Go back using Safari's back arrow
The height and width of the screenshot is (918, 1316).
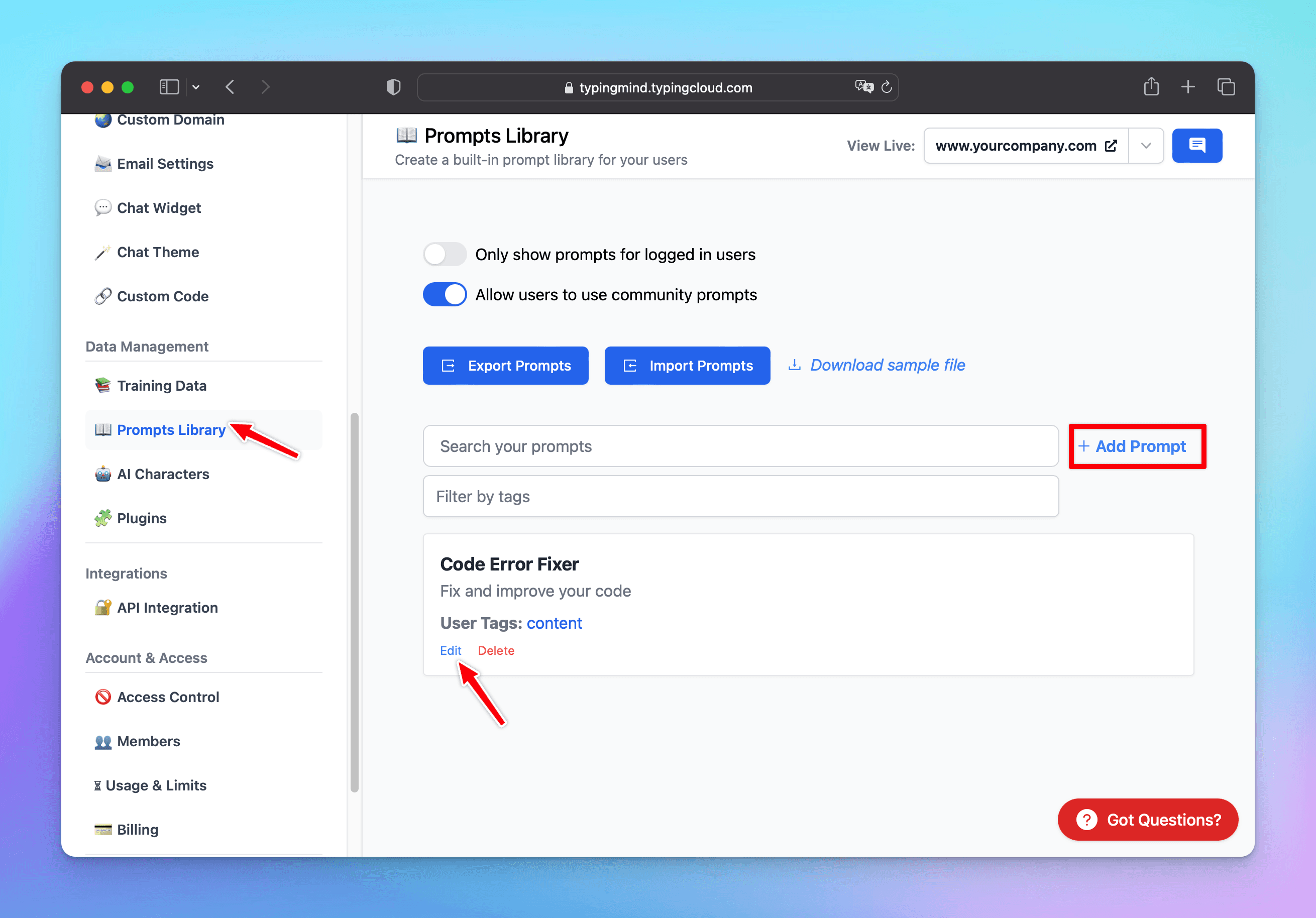click(x=230, y=87)
